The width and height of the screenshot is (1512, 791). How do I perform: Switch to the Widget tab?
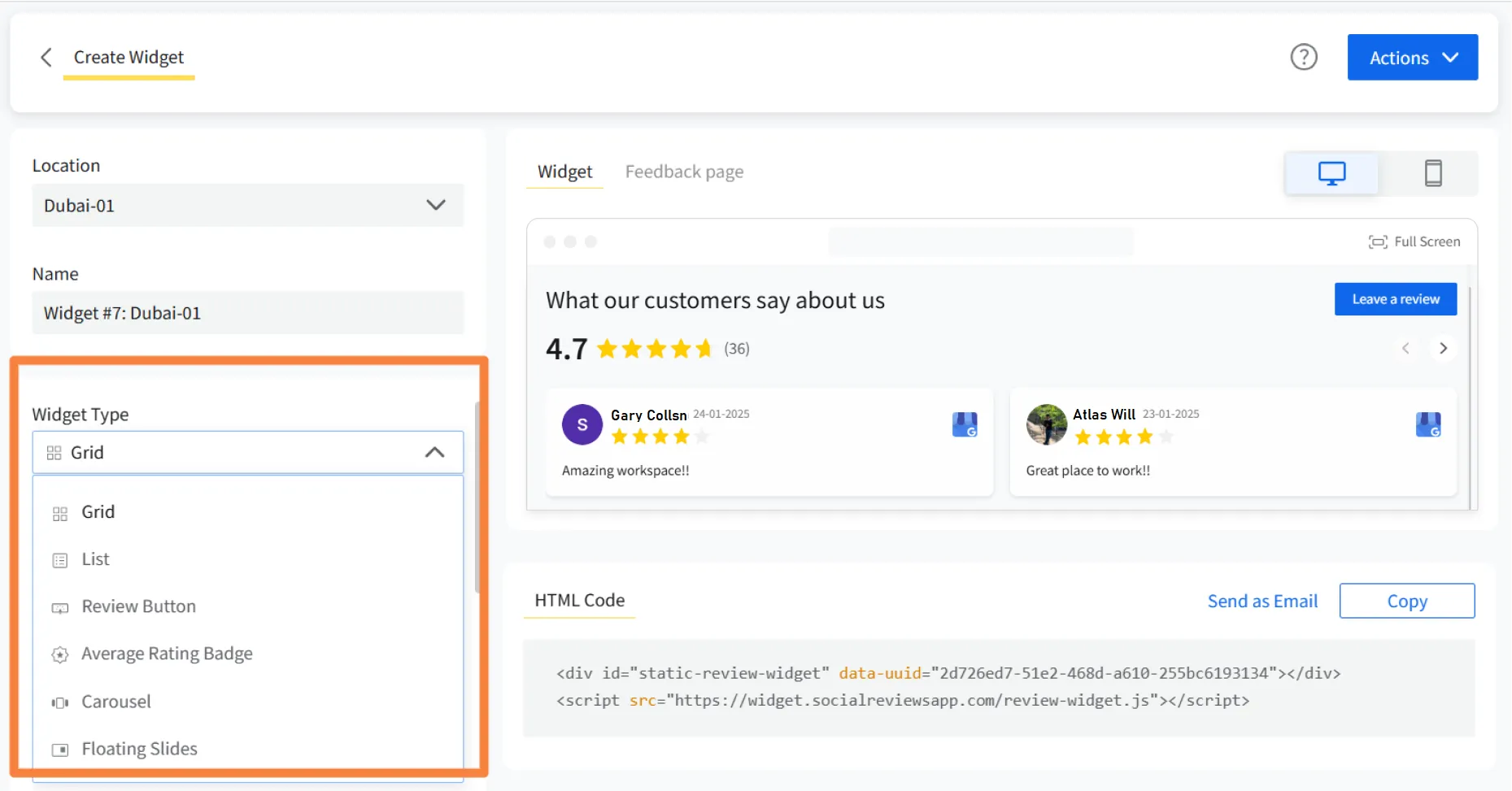pyautogui.click(x=564, y=171)
